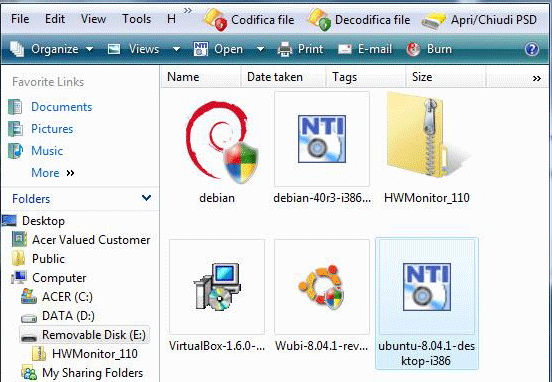Click Decodifica file label
Image resolution: width=552 pixels, height=382 pixels.
coord(372,20)
